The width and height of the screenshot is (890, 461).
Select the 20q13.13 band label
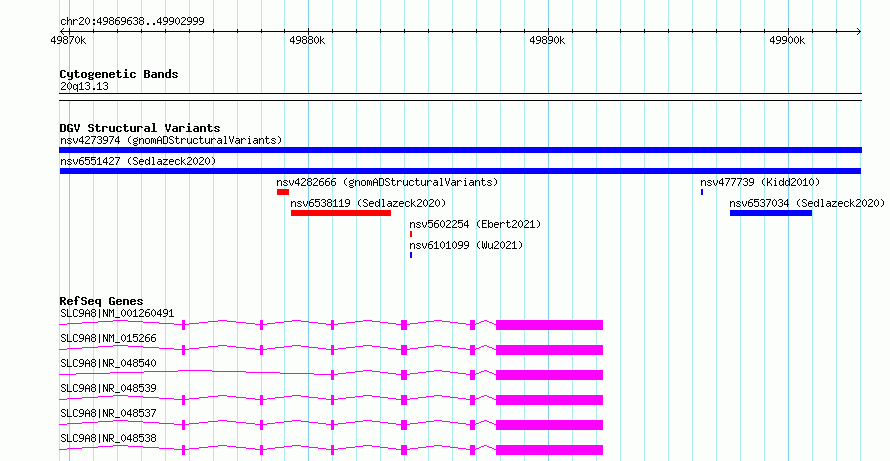tap(84, 87)
